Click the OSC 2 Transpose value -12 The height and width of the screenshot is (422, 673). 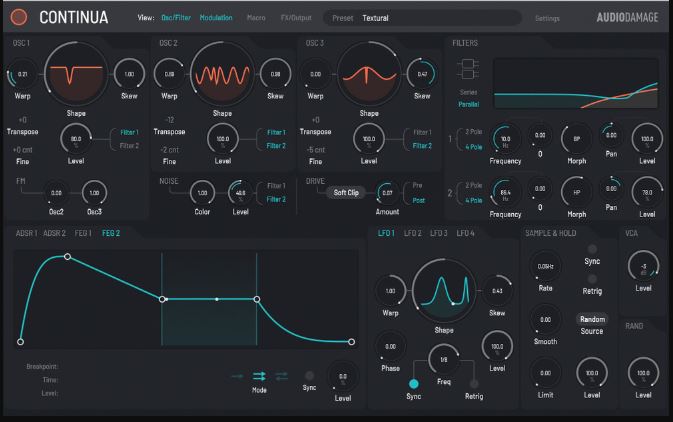(169, 120)
